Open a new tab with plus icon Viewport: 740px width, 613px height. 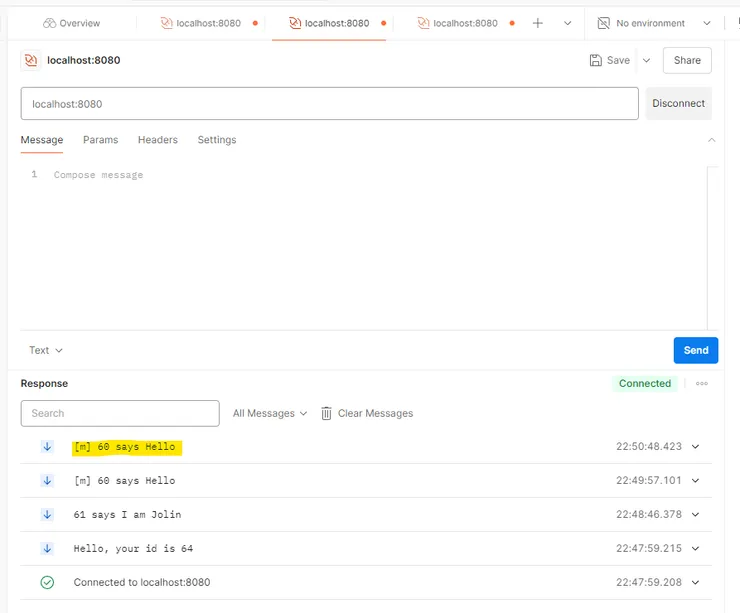tap(538, 23)
